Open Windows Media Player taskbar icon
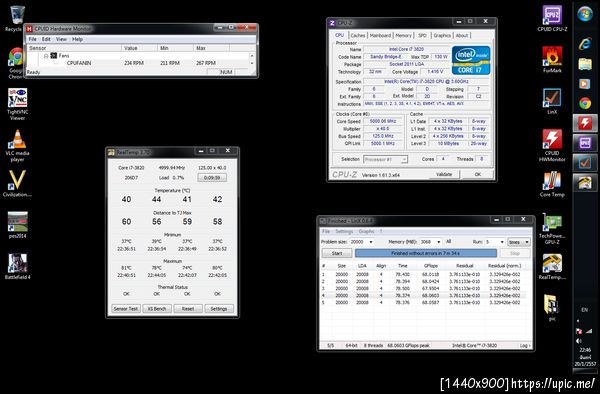Screen dimensions: 600x394 pos(585,83)
